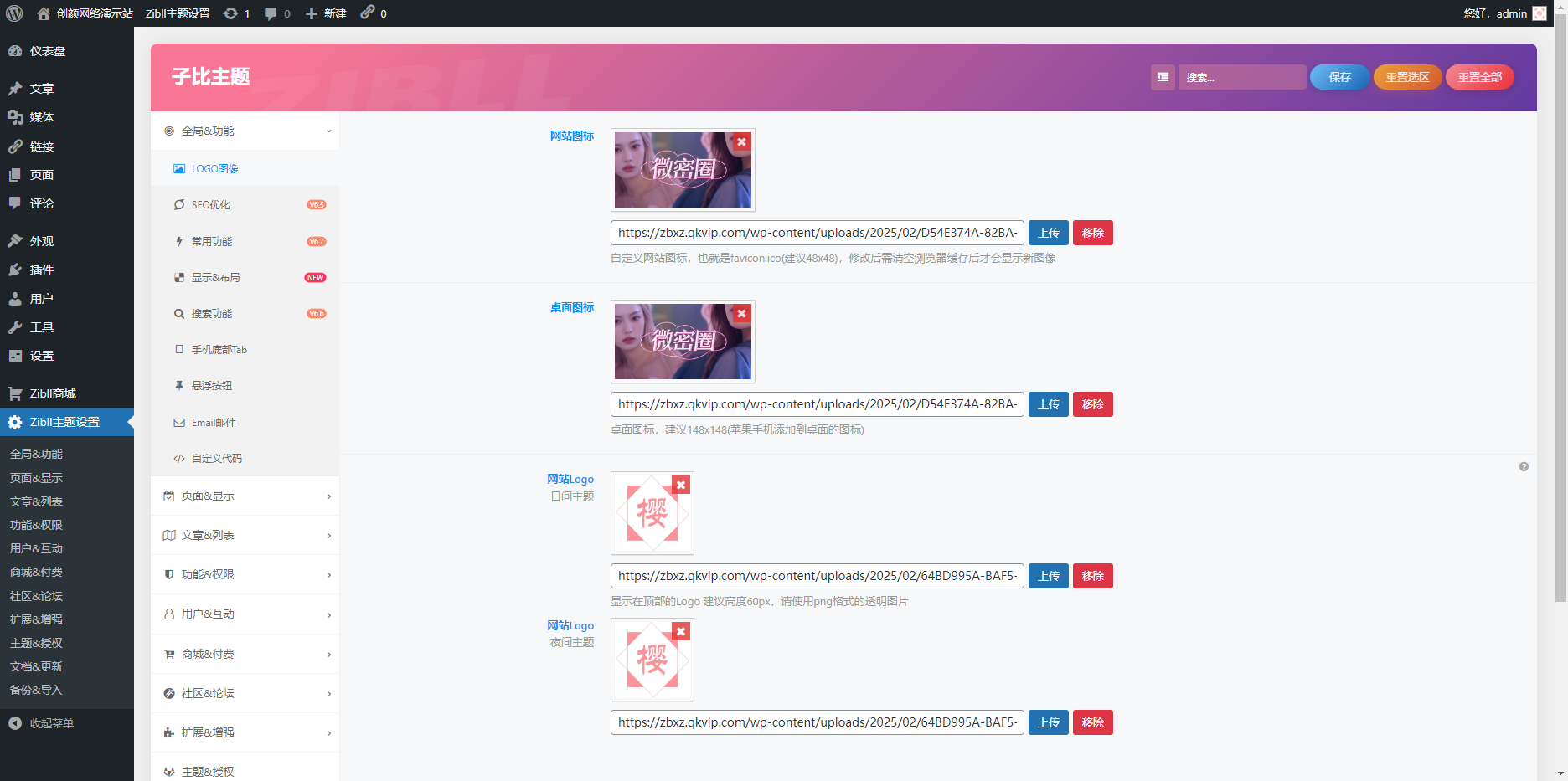Click the 网站图标 URL input field

(818, 233)
